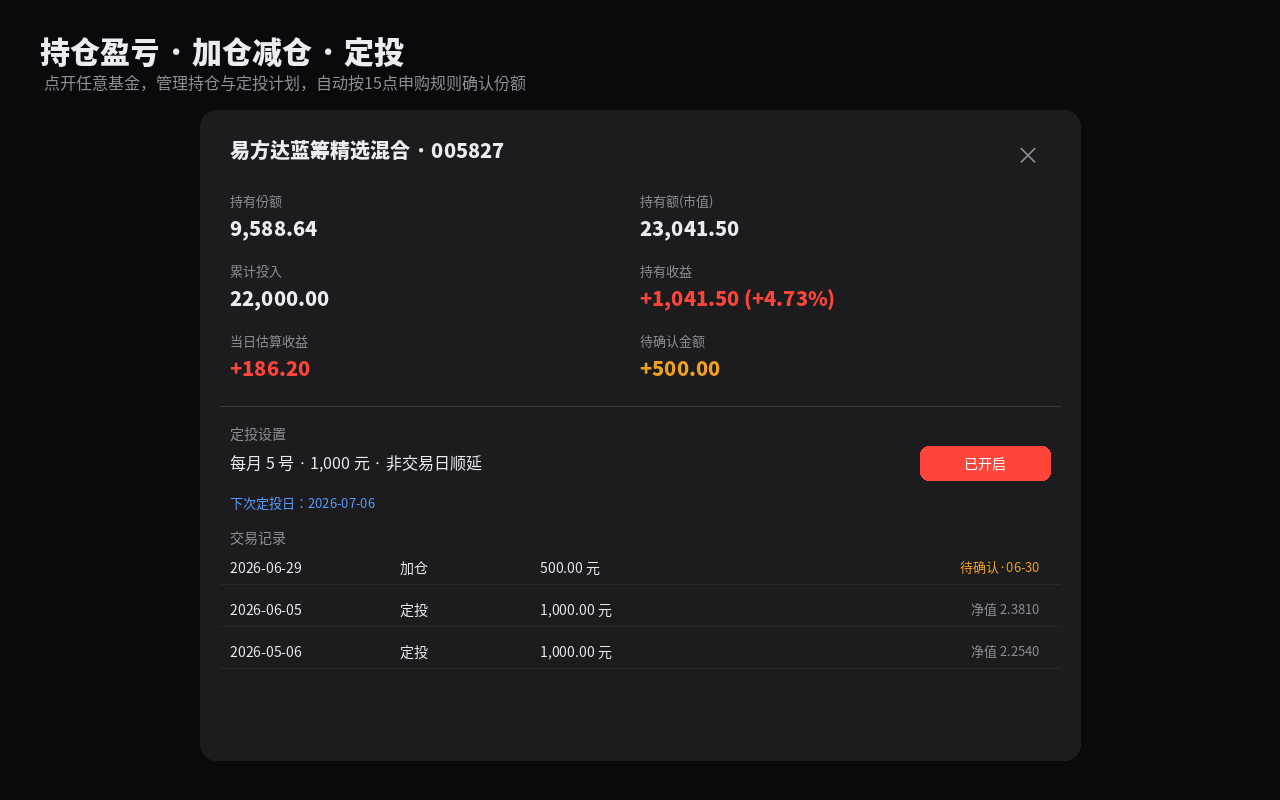Viewport: 1280px width, 800px height.
Task: Click 定投 in the 2026-06-05 record
Action: pos(414,610)
